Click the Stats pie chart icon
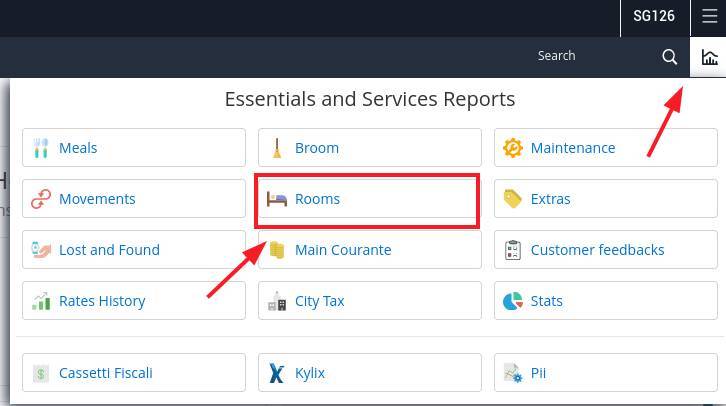Screen dimensions: 726x406 click(x=513, y=301)
